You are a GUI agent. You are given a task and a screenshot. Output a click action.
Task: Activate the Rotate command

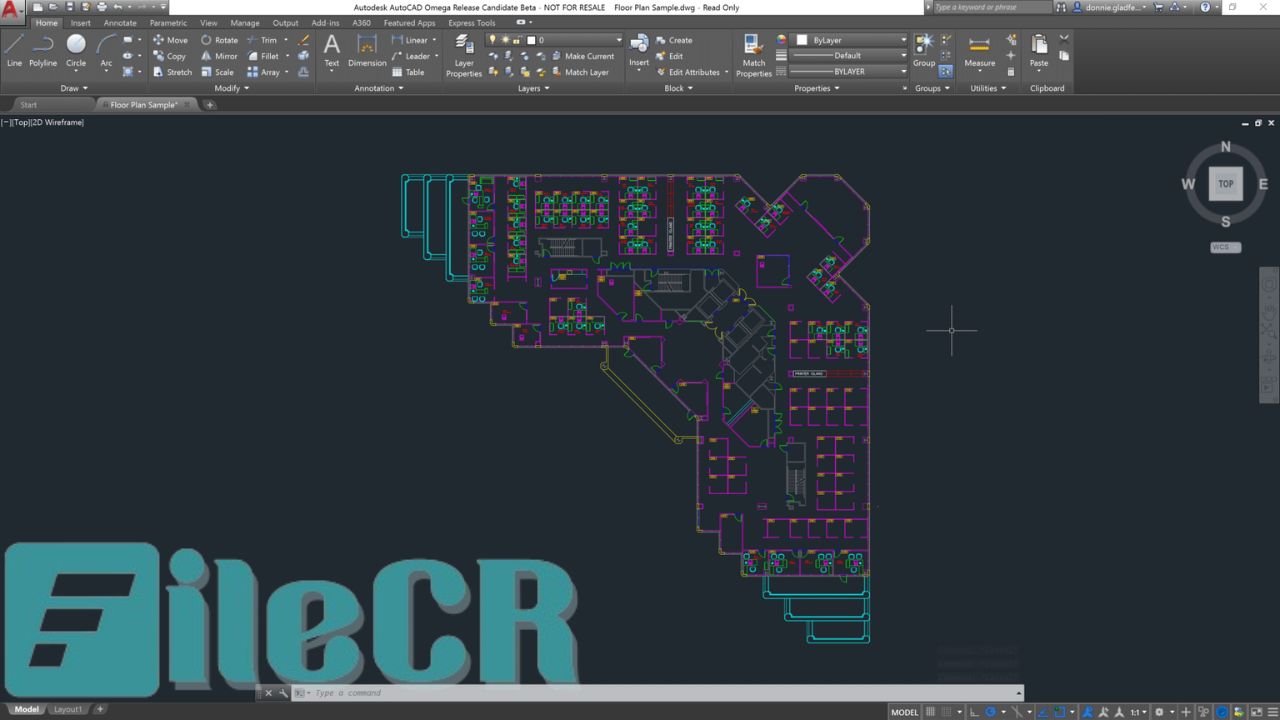pos(219,40)
